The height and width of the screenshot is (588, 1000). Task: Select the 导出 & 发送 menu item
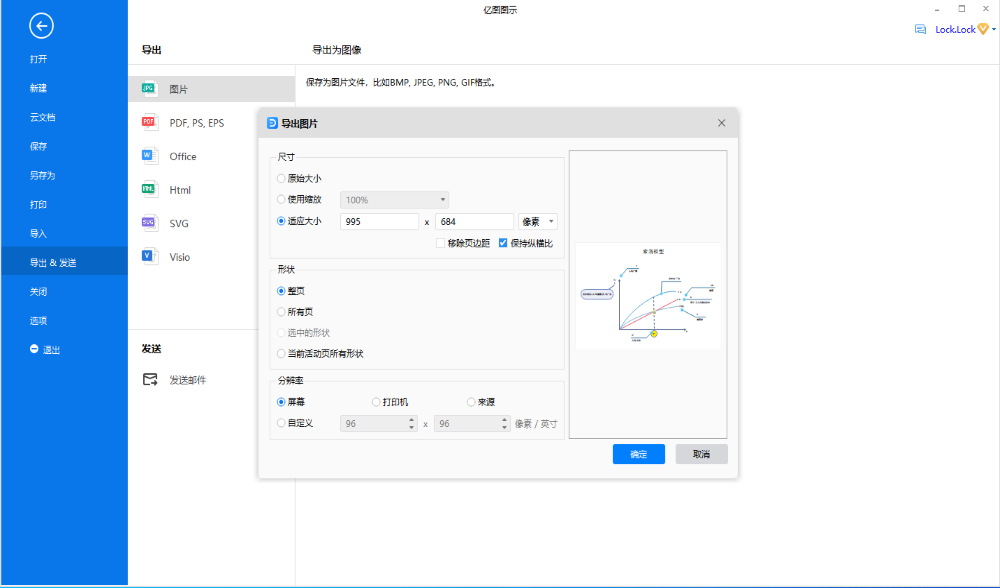(64, 262)
